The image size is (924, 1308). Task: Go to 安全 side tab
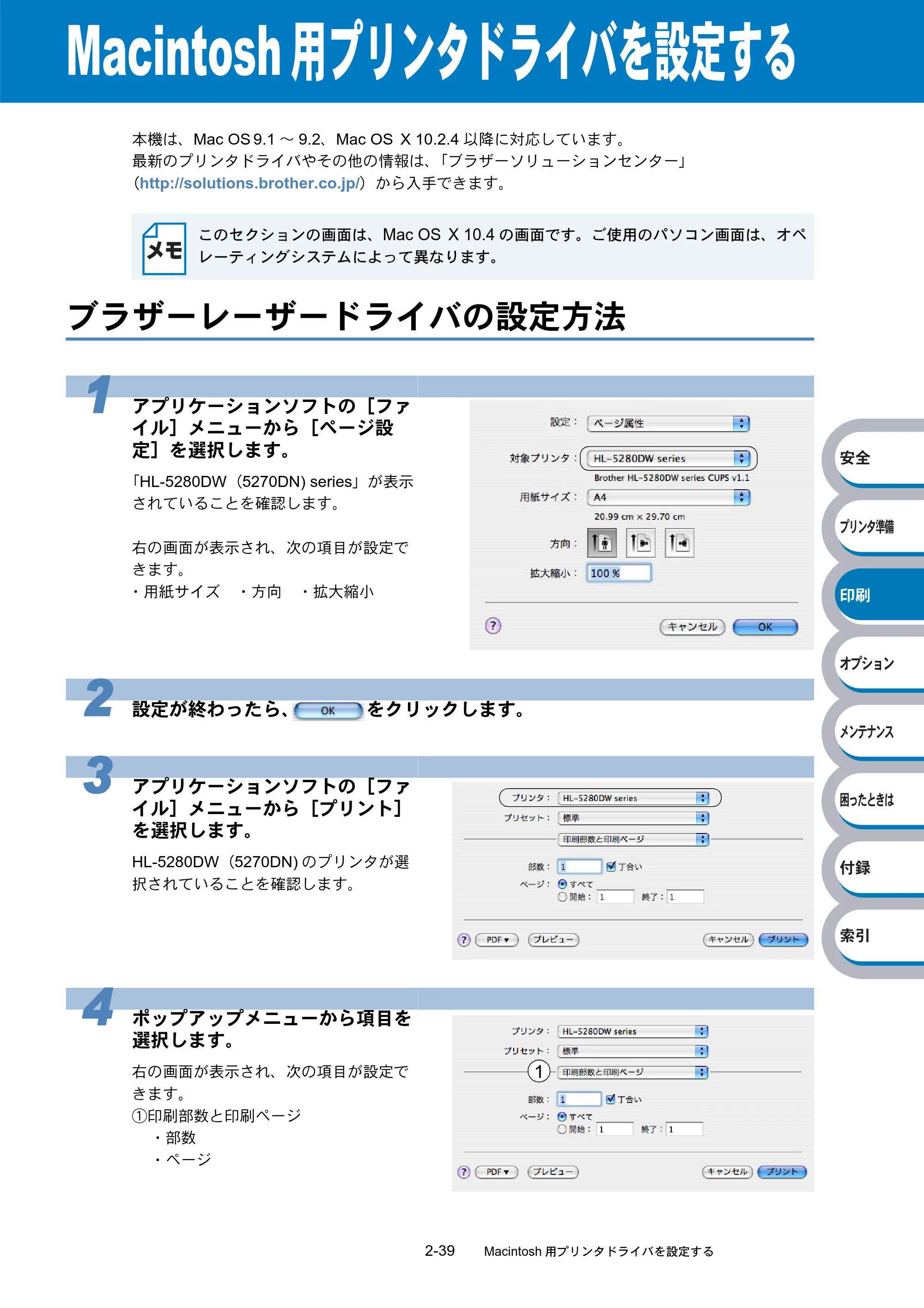(x=880, y=457)
